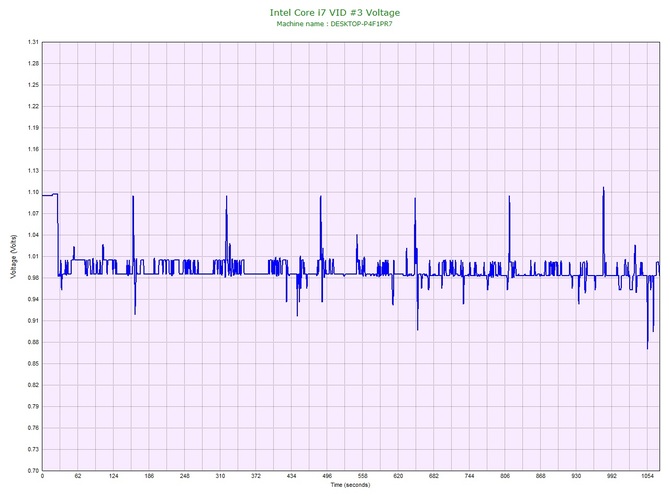Click the 310 seconds time axis label
The image size is (670, 502).
[x=220, y=476]
